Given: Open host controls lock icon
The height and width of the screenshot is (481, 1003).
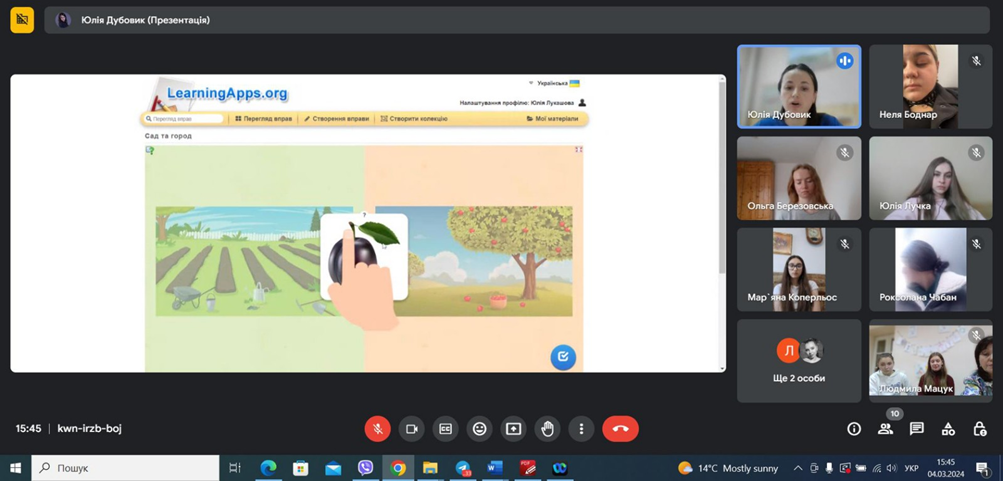Looking at the screenshot, I should [x=979, y=429].
